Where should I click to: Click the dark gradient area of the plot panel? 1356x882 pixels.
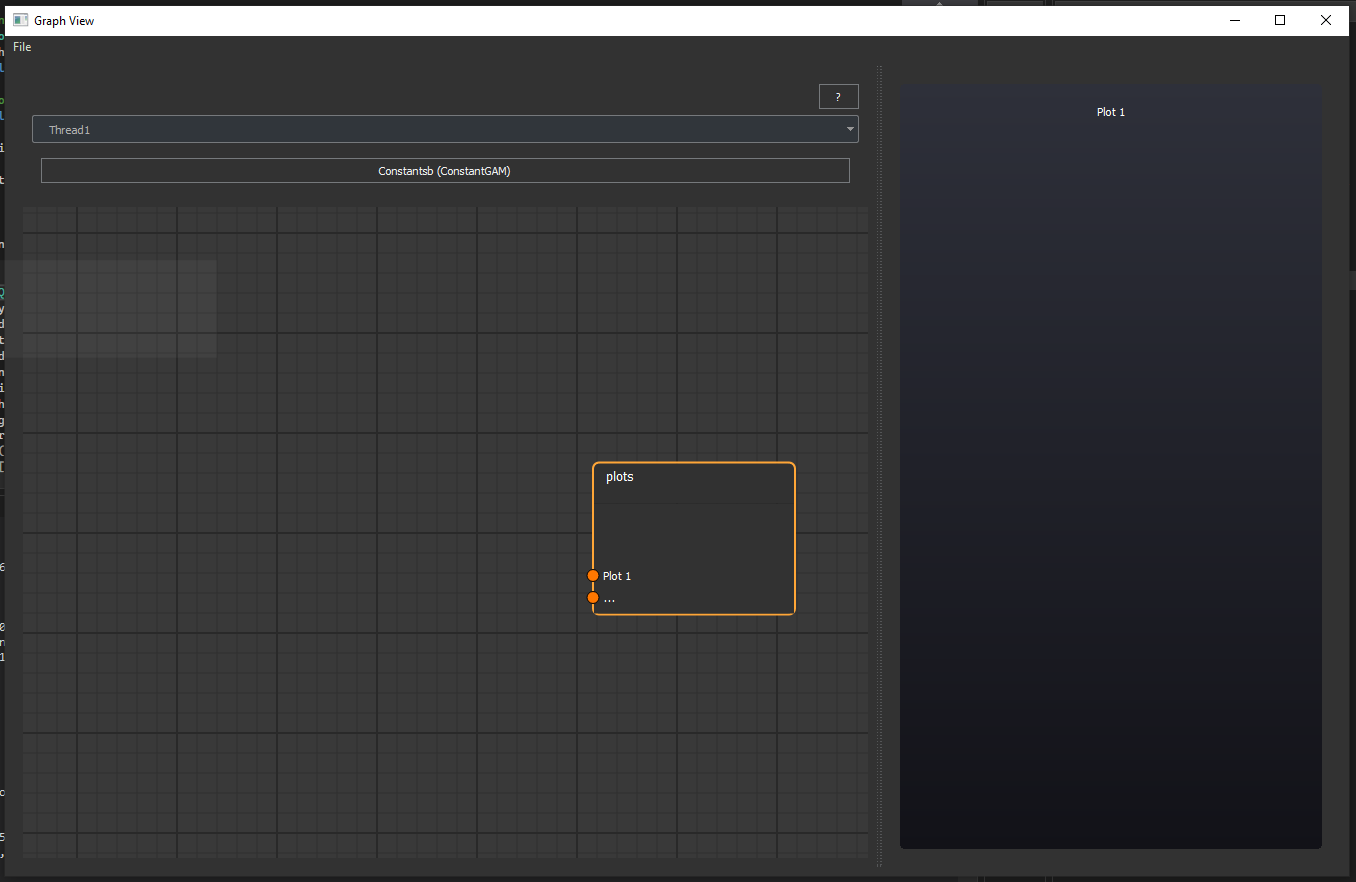1110,480
